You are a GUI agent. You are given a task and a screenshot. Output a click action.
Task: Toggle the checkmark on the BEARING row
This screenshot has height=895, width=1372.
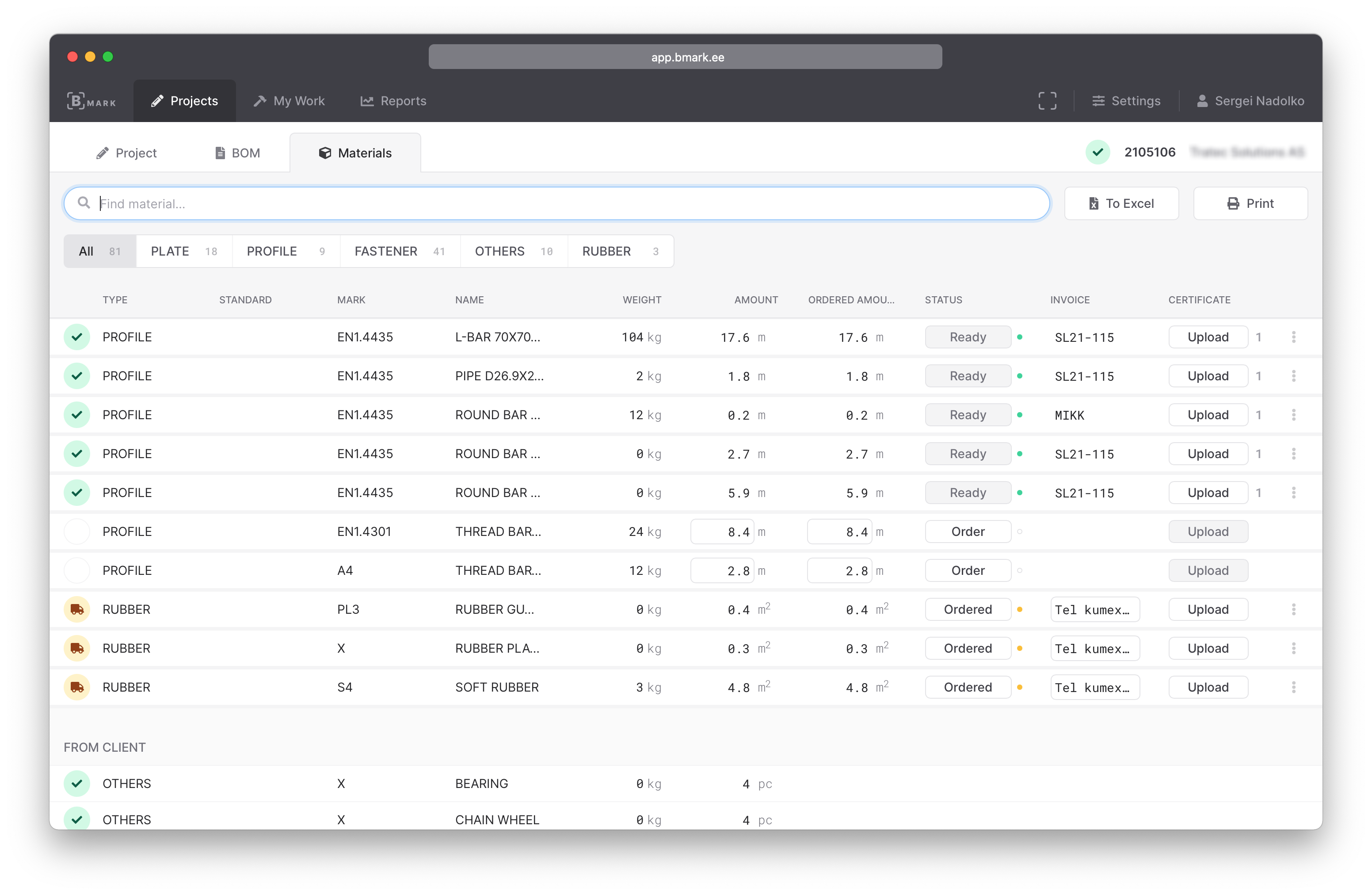coord(76,783)
